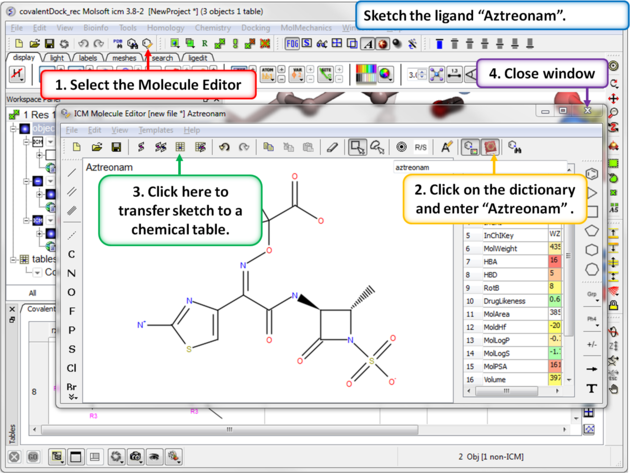This screenshot has height=473, width=630.
Task: Toggle the rectangle selection tool
Action: 357,147
